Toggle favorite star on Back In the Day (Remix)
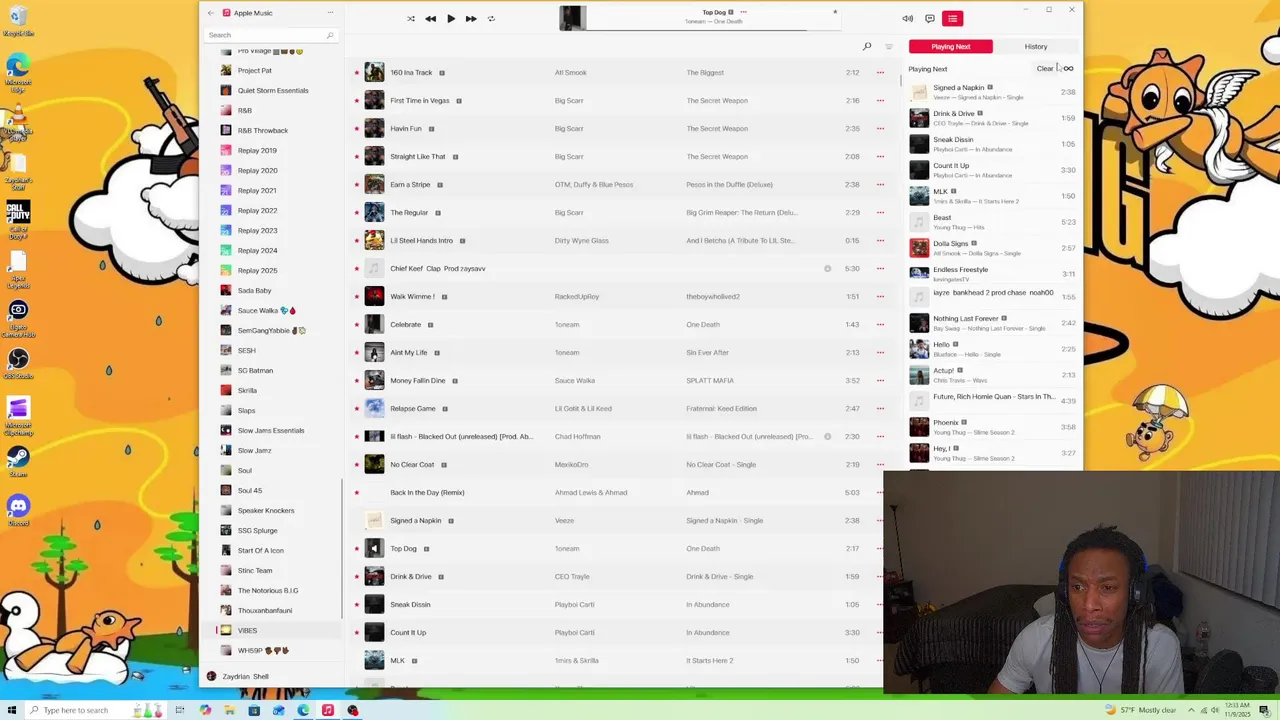1280x720 pixels. tap(356, 492)
